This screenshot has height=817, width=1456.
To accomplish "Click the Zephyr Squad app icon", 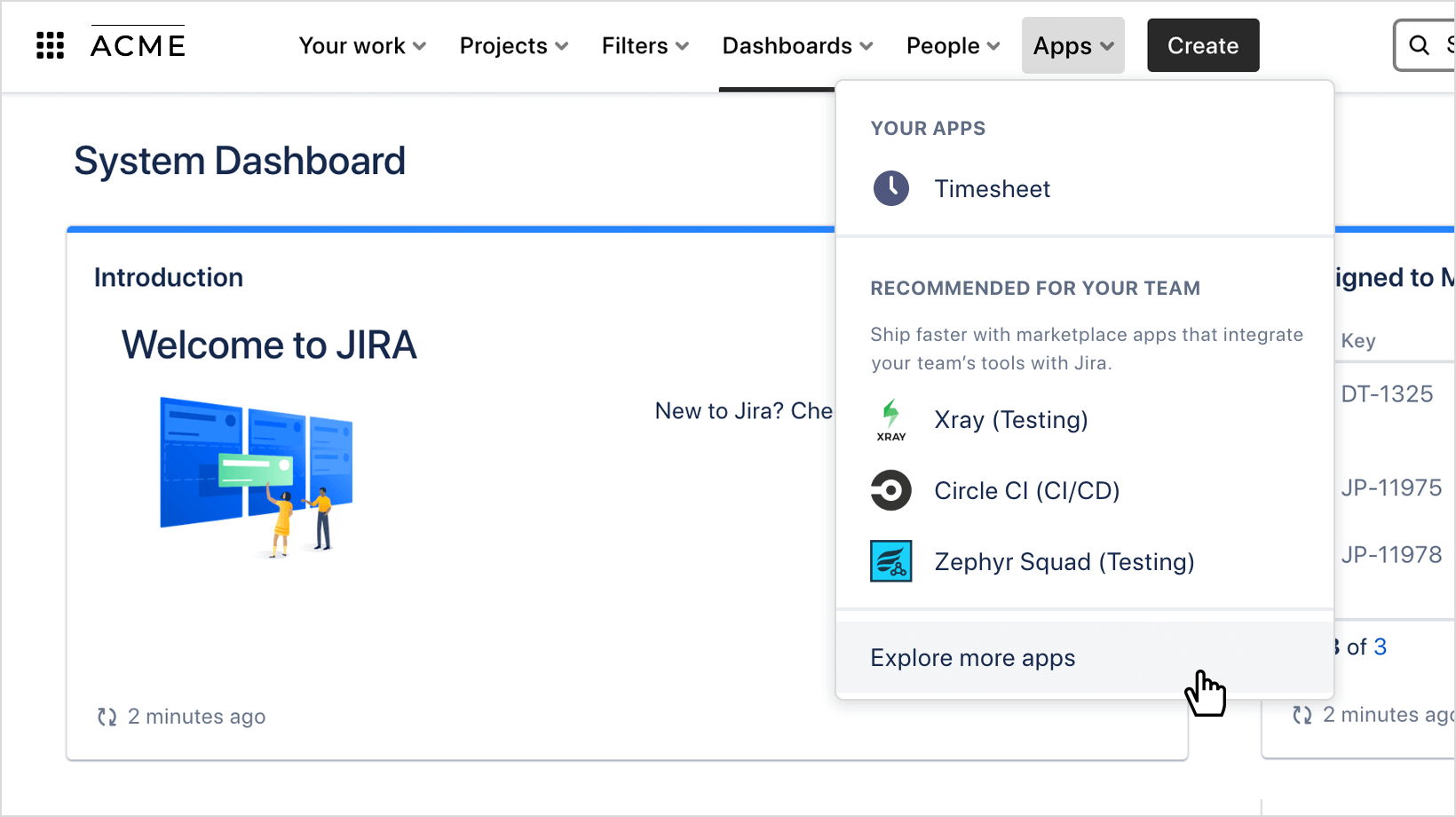I will coord(890,561).
